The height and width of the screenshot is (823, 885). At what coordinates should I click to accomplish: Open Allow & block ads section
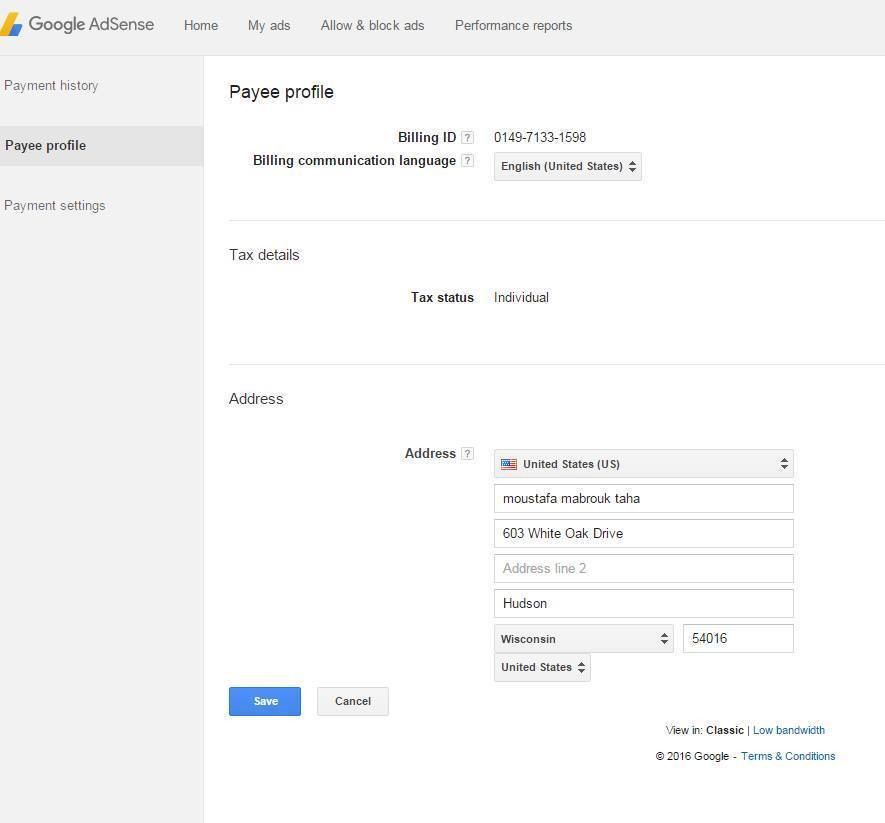point(372,26)
